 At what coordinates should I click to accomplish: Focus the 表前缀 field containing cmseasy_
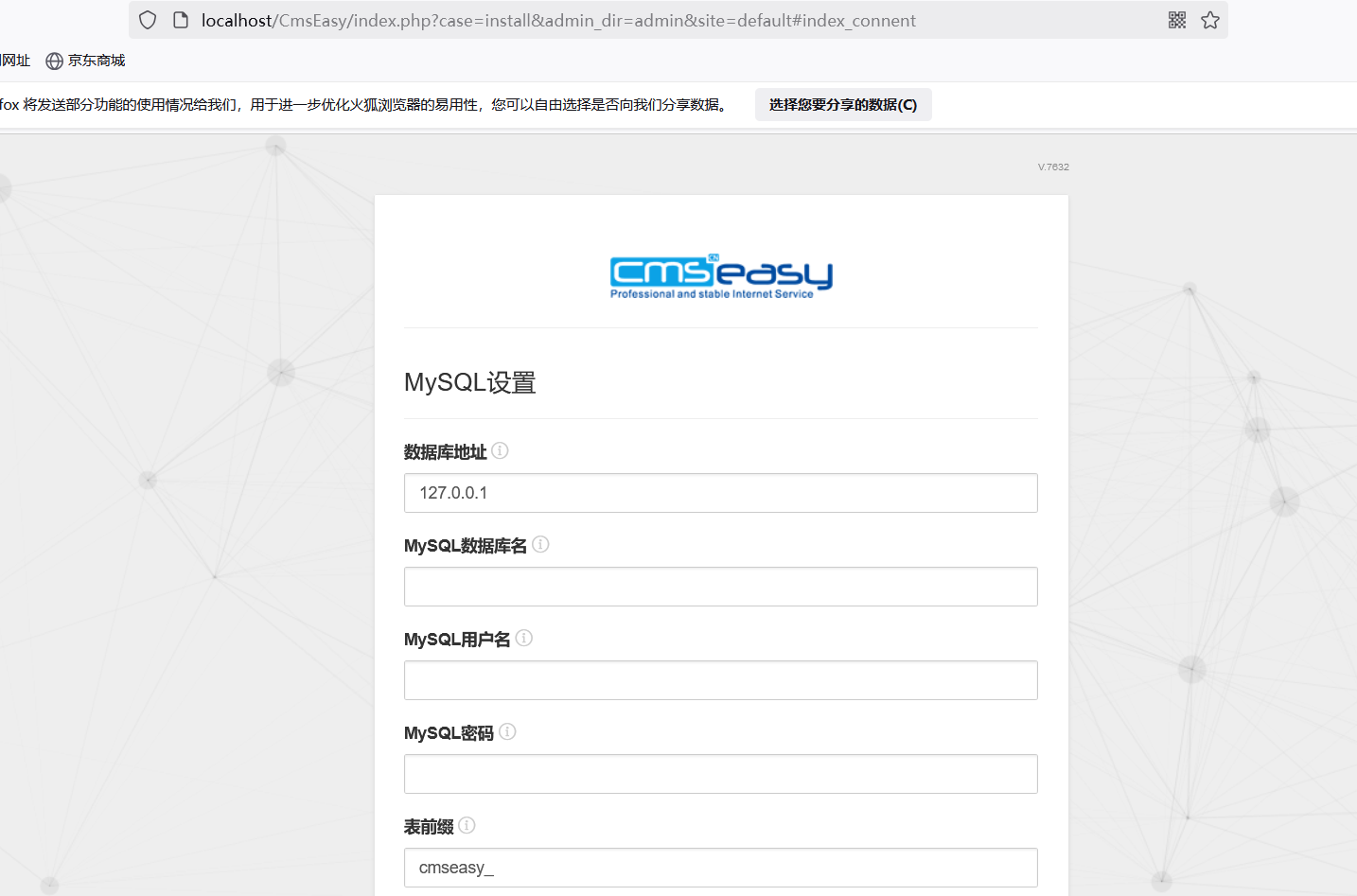coord(721,868)
